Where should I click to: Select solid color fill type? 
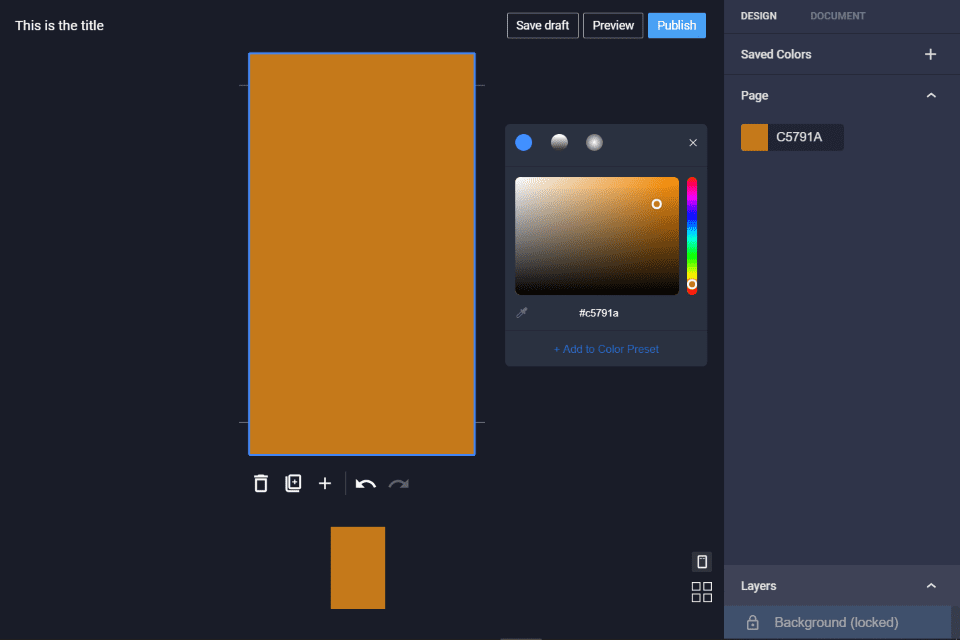click(x=524, y=143)
